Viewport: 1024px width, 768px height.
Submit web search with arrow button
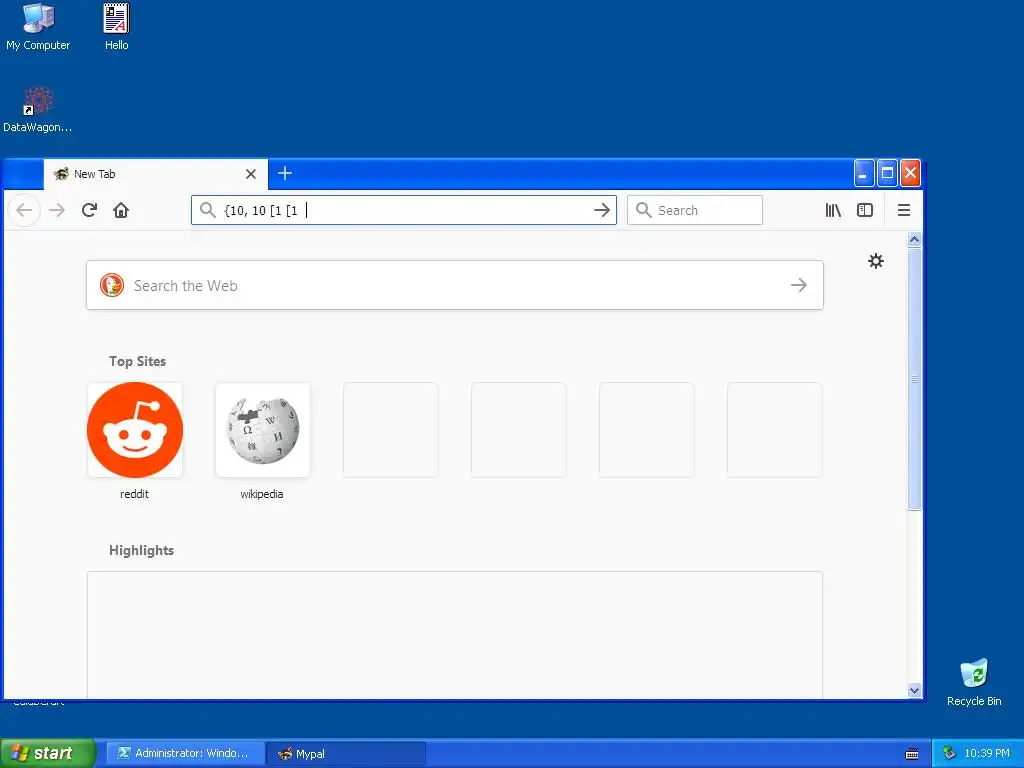point(799,285)
